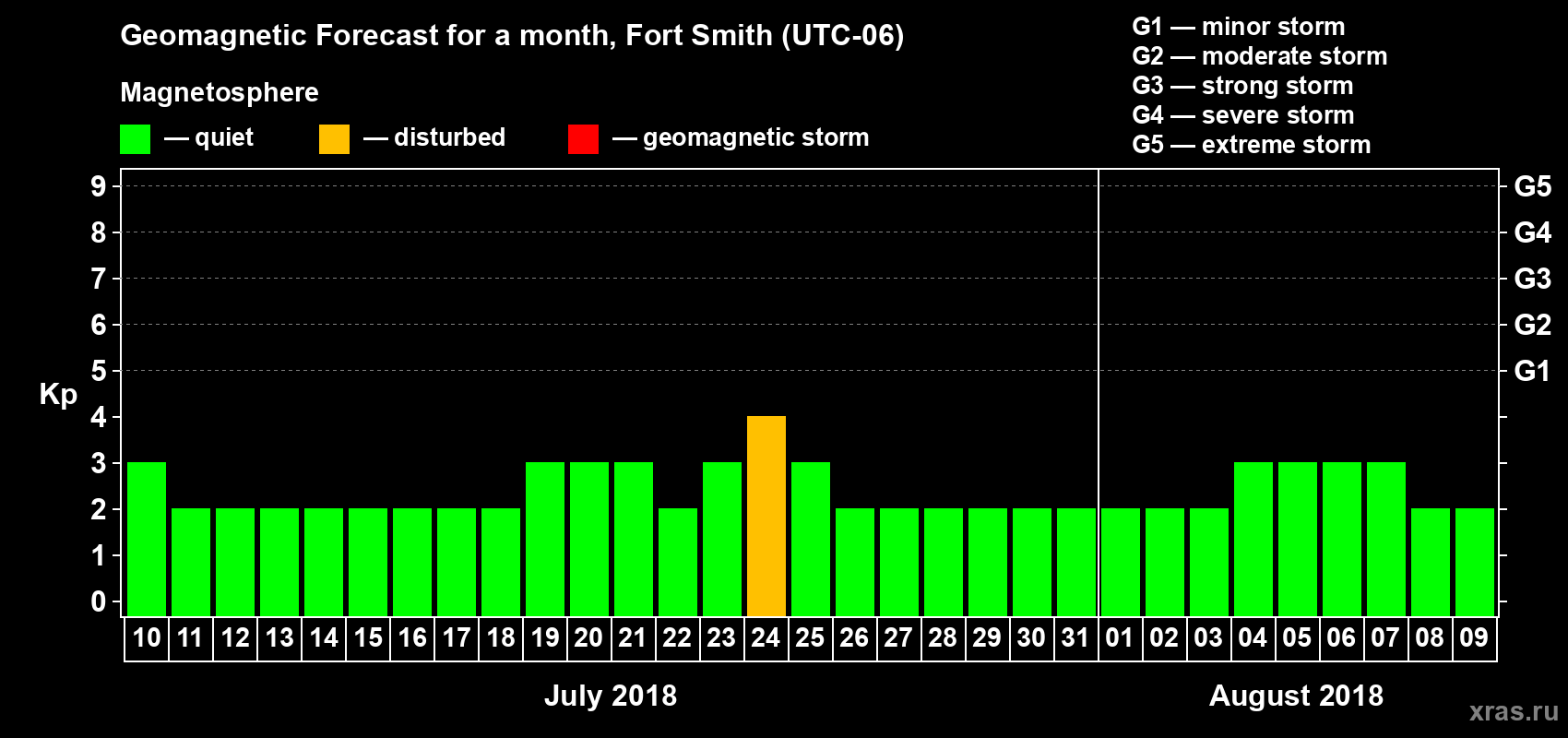Click date label 26 on the axis
The width and height of the screenshot is (1568, 738).
854,638
